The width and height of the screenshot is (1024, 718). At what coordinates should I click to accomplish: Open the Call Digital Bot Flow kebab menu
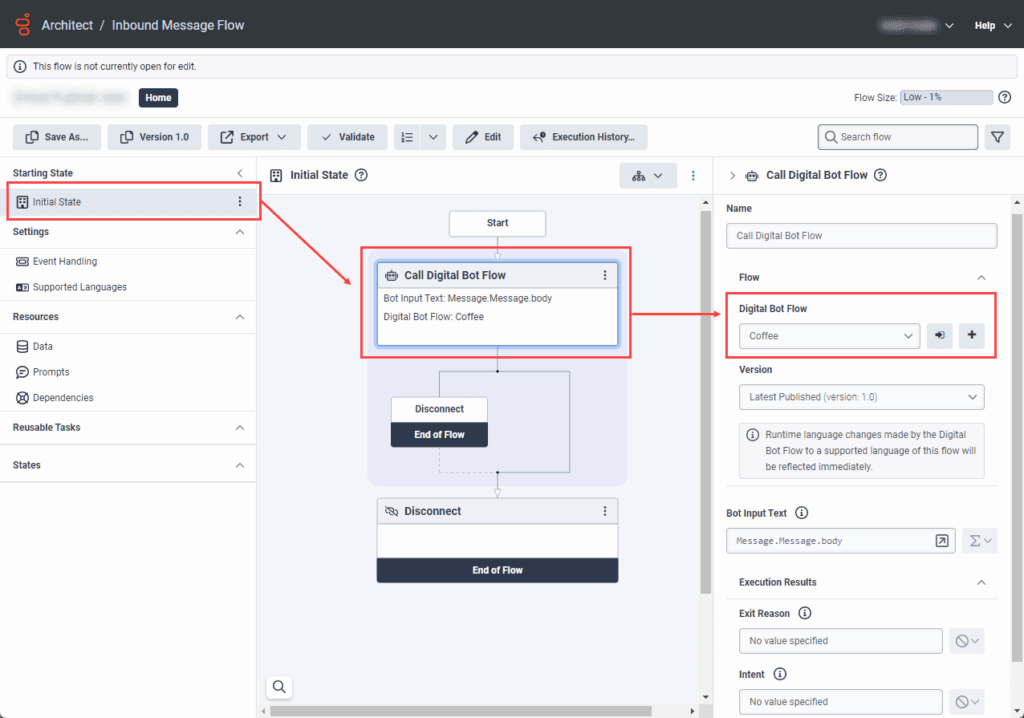[604, 274]
